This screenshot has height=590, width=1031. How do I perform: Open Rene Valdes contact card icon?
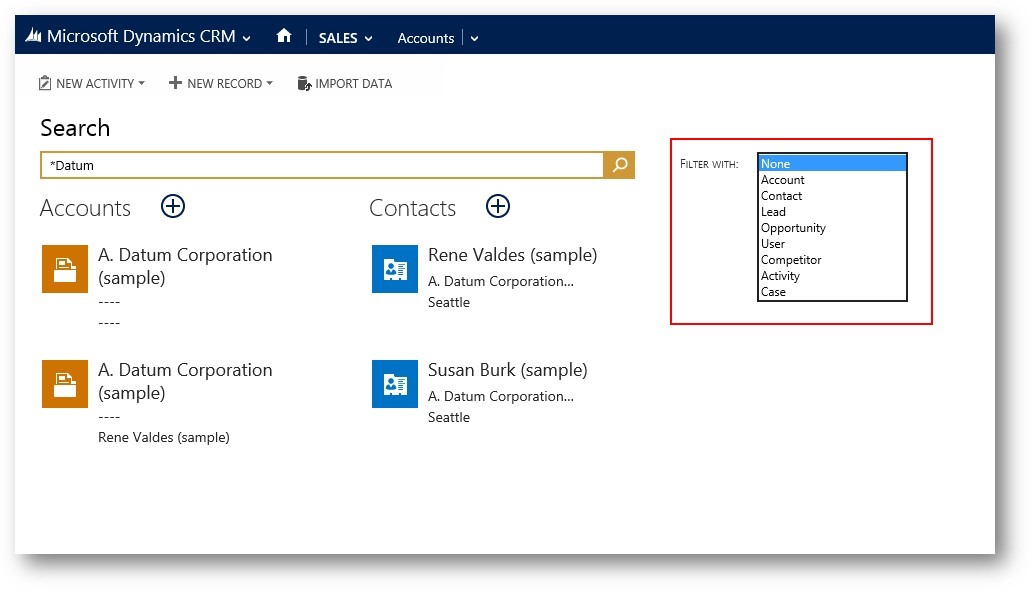395,269
